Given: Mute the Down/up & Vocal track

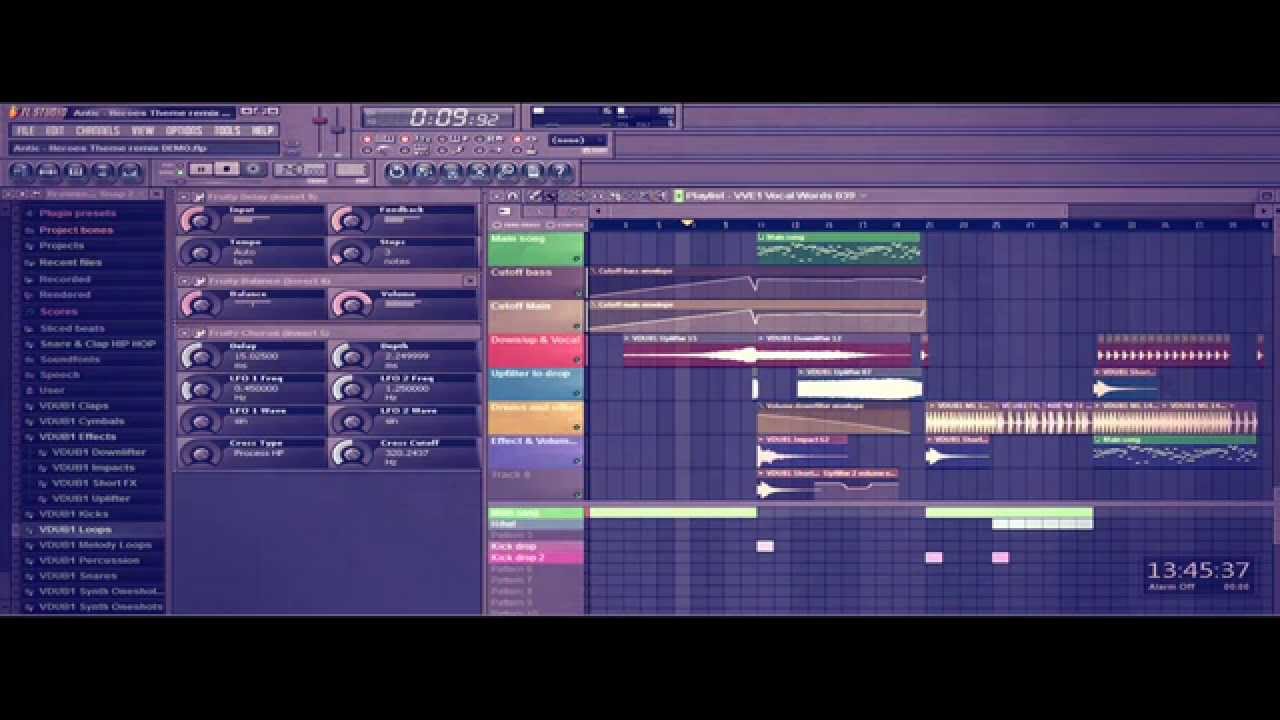Looking at the screenshot, I should pyautogui.click(x=576, y=361).
